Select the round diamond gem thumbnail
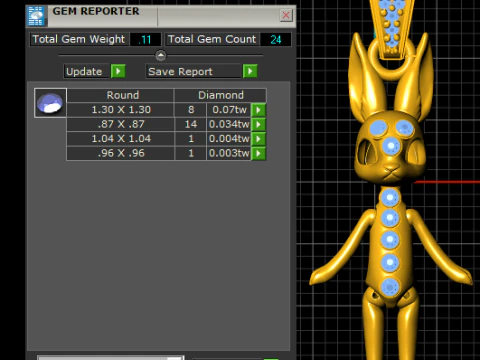This screenshot has height=360, width=480. point(50,103)
